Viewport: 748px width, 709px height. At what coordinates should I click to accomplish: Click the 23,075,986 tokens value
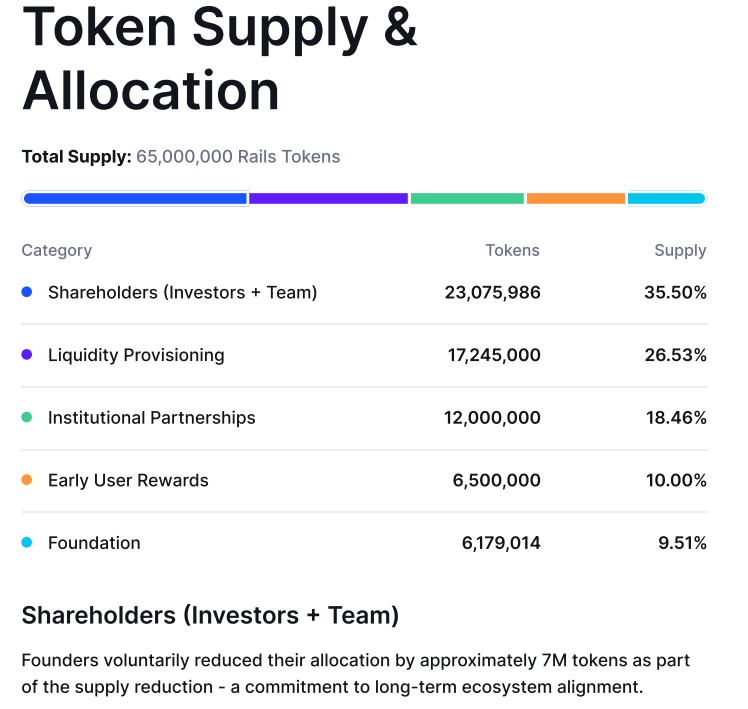(492, 292)
